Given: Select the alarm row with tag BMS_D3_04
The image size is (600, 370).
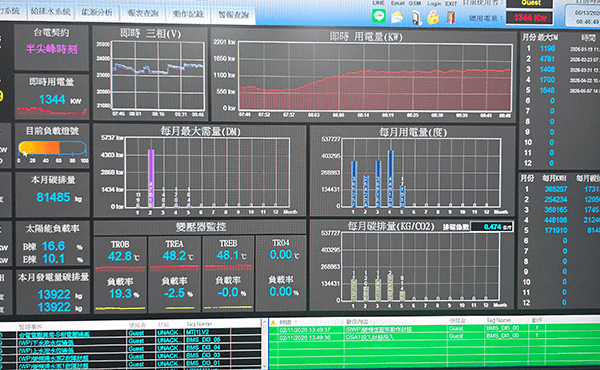Looking at the screenshot, I should [x=130, y=348].
